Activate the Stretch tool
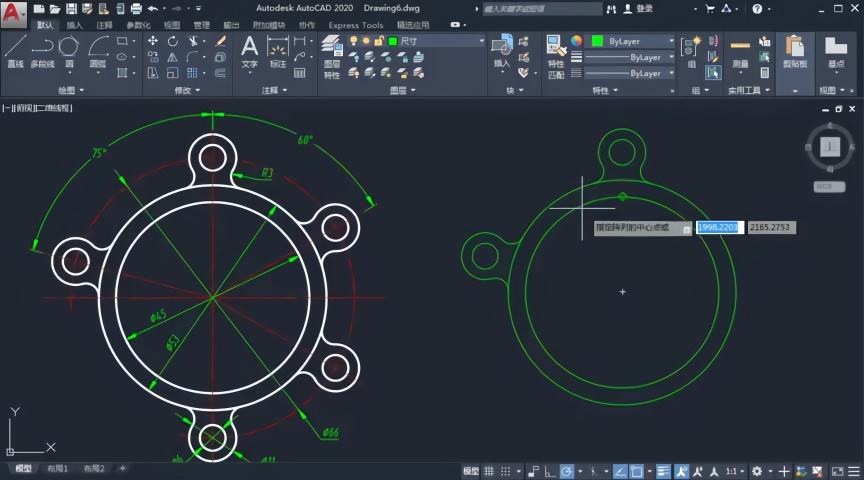Image resolution: width=864 pixels, height=480 pixels. click(153, 73)
